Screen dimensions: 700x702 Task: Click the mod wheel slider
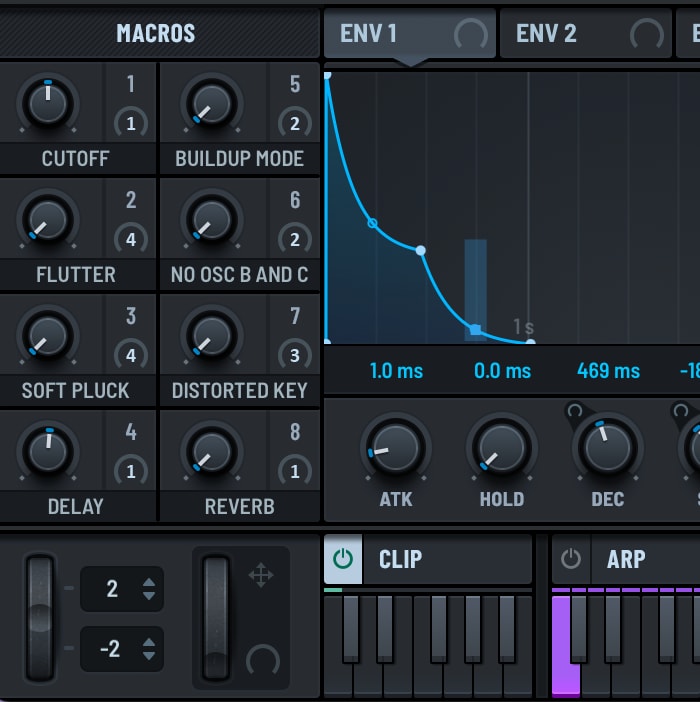pos(216,618)
